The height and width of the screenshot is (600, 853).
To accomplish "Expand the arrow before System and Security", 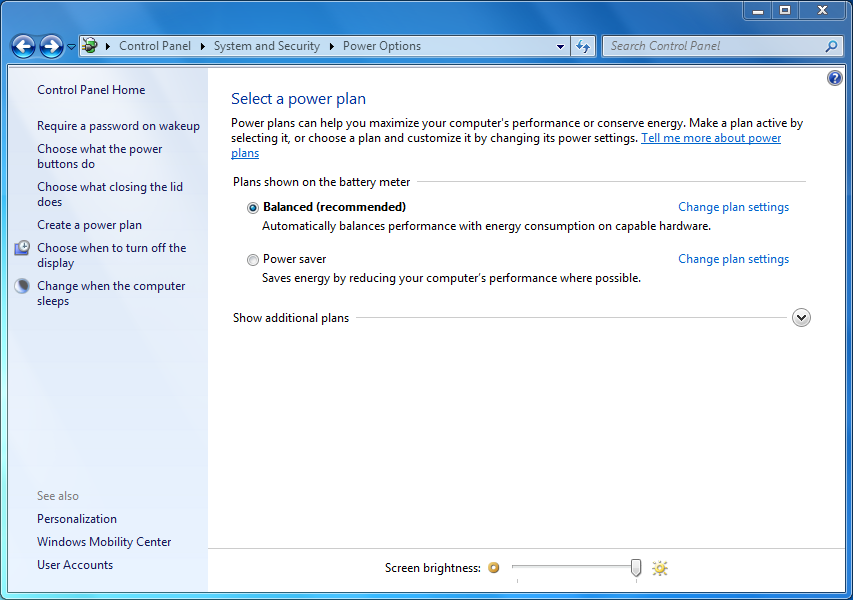I will click(x=202, y=46).
